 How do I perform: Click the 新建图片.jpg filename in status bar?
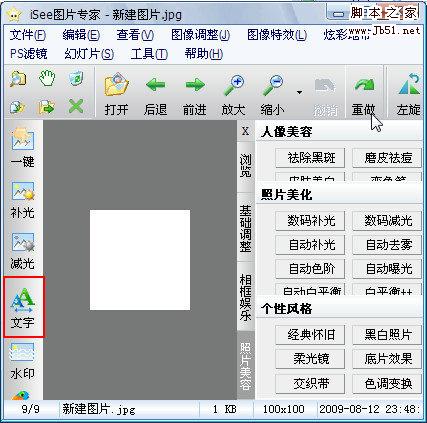click(x=99, y=409)
